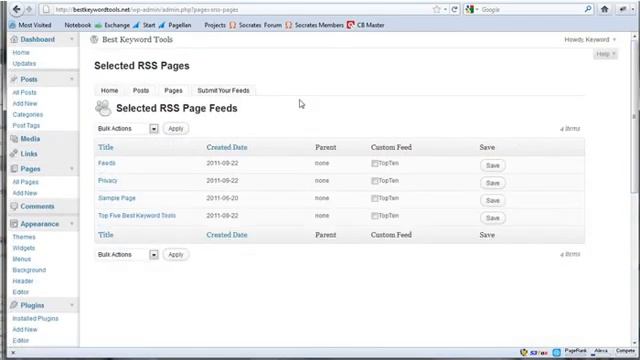Screen dimensions: 640x360
Task: Switch to the Home tab
Action: 109,90
